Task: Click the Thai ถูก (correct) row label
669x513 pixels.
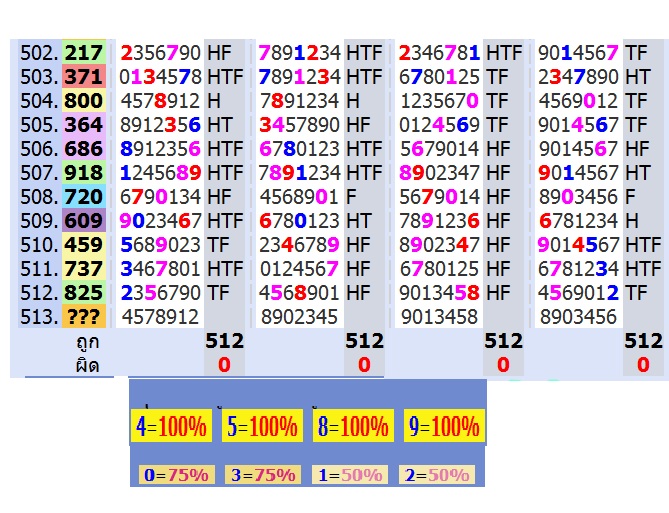Action: point(87,342)
